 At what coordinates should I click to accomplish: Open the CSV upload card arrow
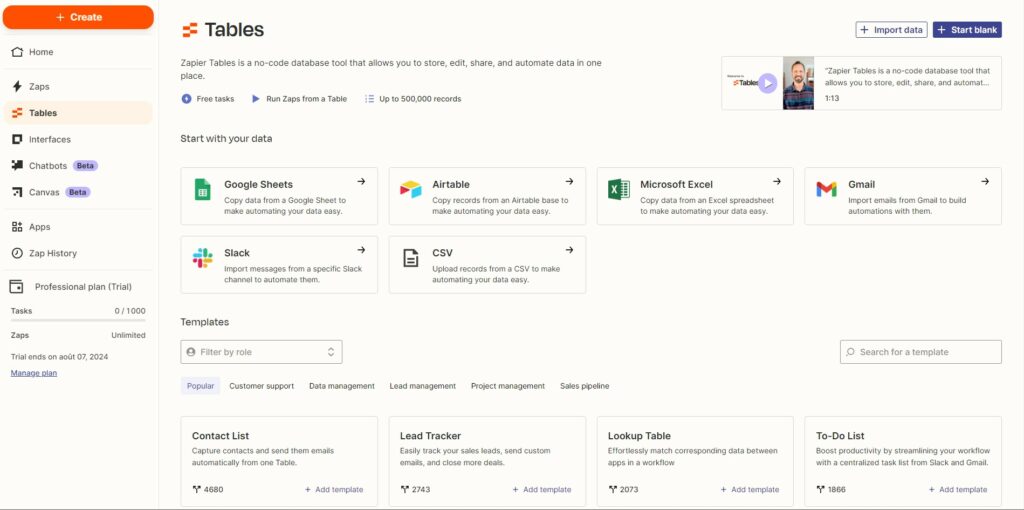tap(569, 250)
